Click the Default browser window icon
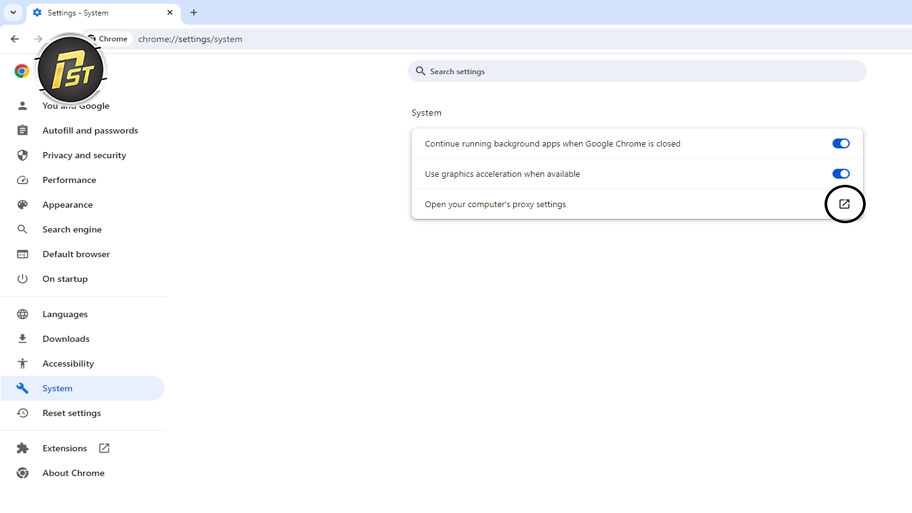 [22, 254]
